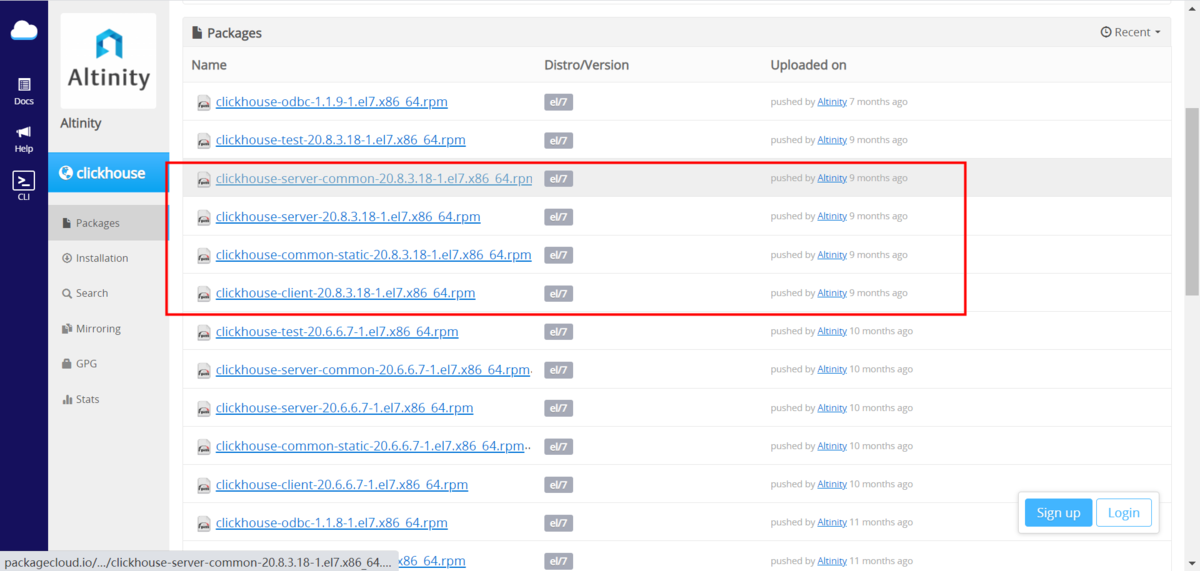Click el/7 badge on clickhouse-test-20.8.3.18-1 row
The width and height of the screenshot is (1200, 571).
point(558,140)
